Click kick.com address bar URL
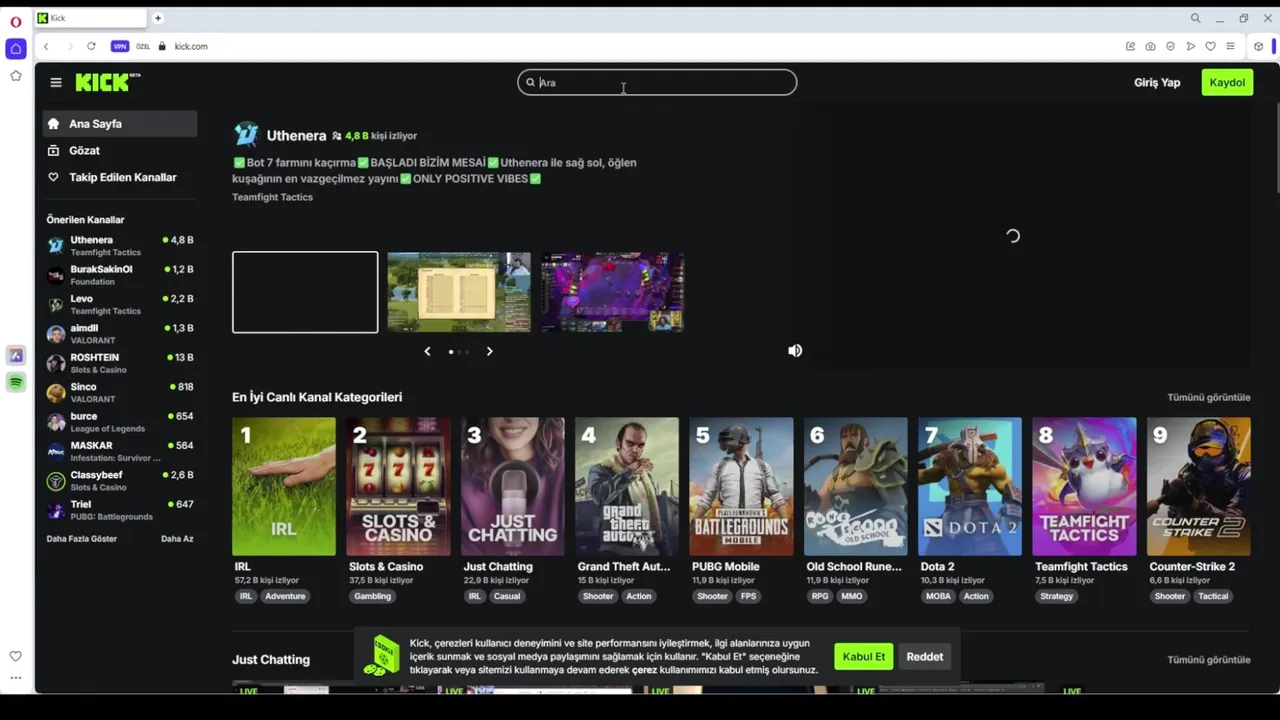Image resolution: width=1280 pixels, height=720 pixels. click(191, 46)
